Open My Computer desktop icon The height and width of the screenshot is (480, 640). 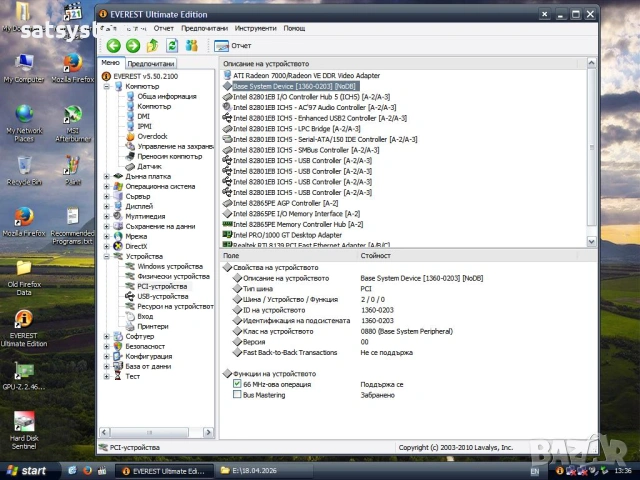tap(24, 69)
